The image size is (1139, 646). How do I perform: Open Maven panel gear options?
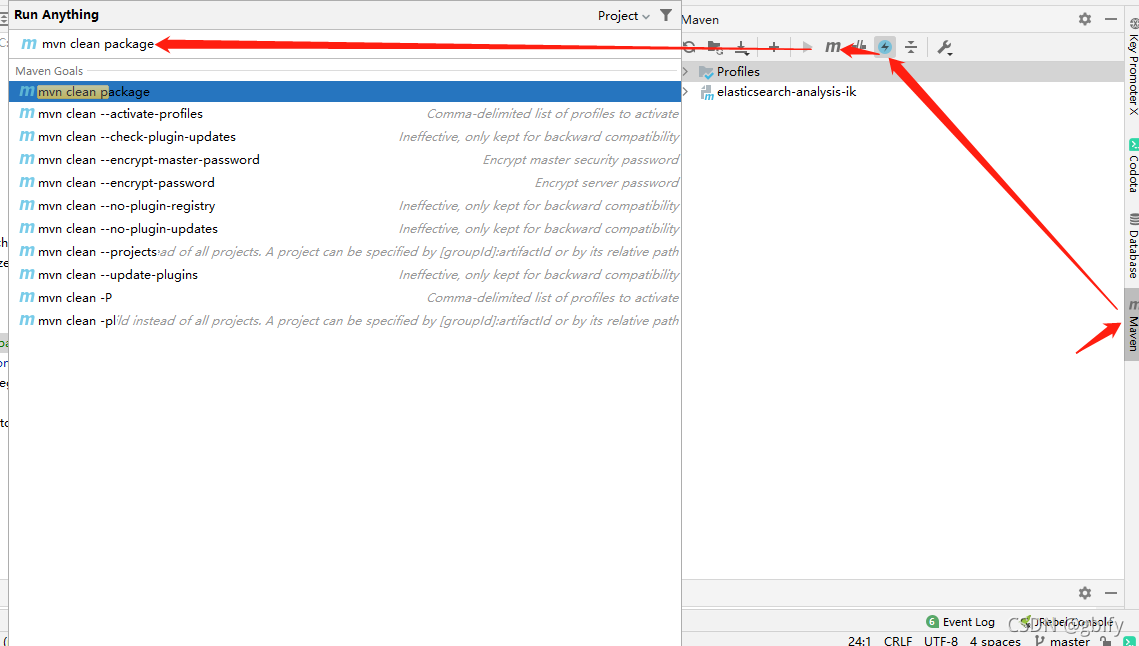[x=1085, y=19]
